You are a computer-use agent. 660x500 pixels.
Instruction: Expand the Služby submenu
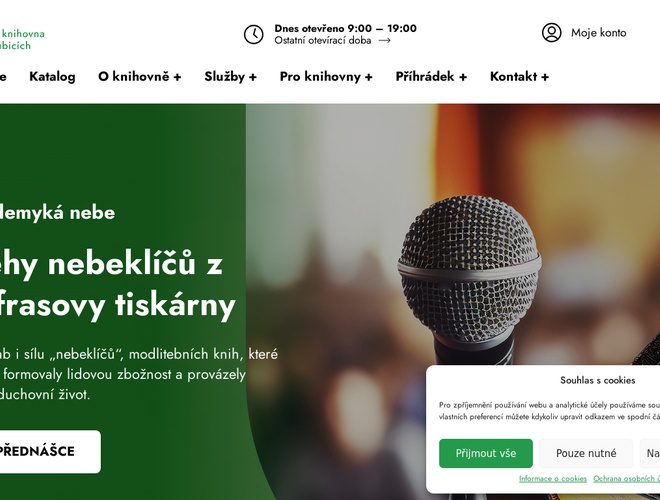click(230, 77)
